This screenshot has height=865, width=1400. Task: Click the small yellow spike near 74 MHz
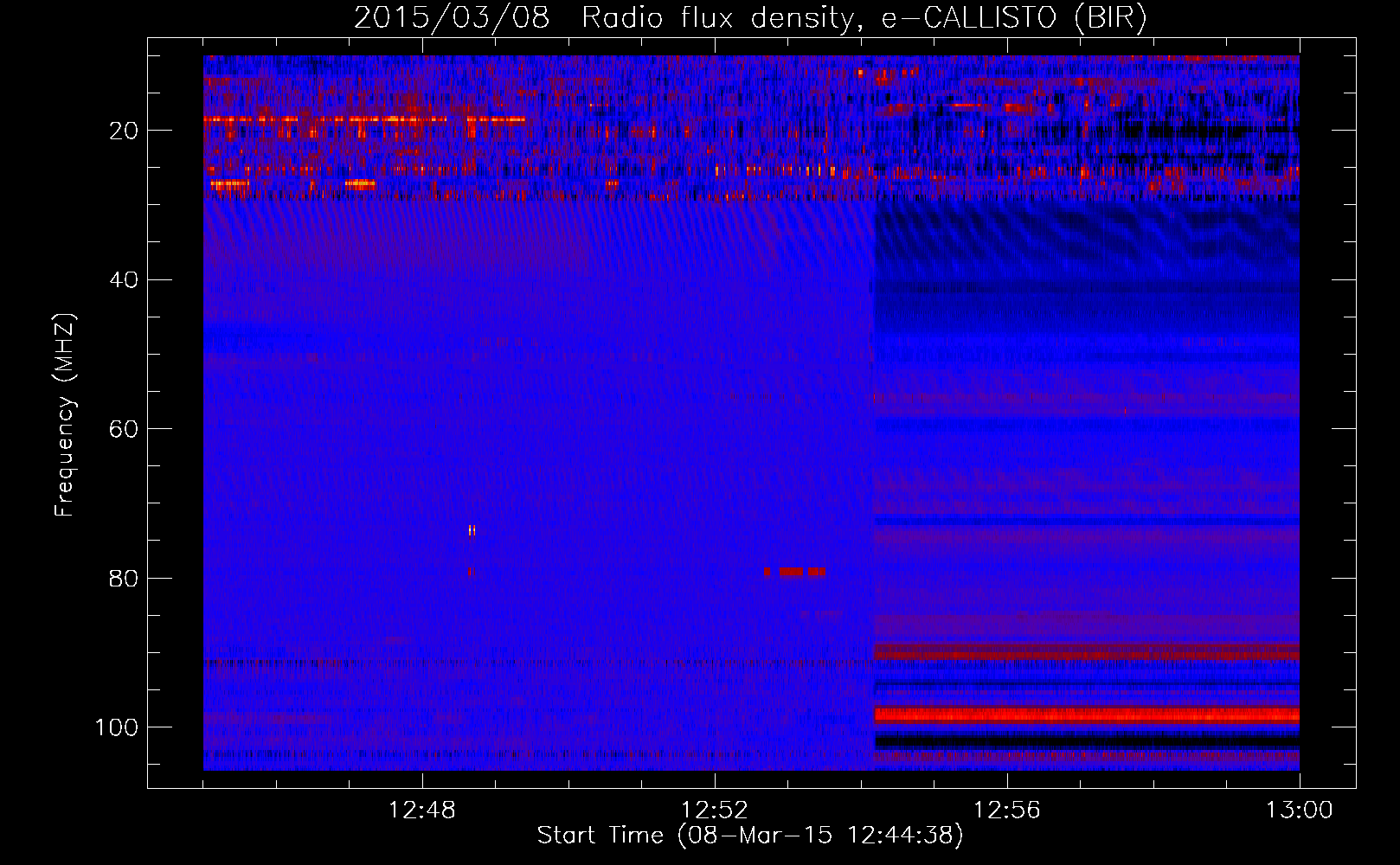coord(472,530)
